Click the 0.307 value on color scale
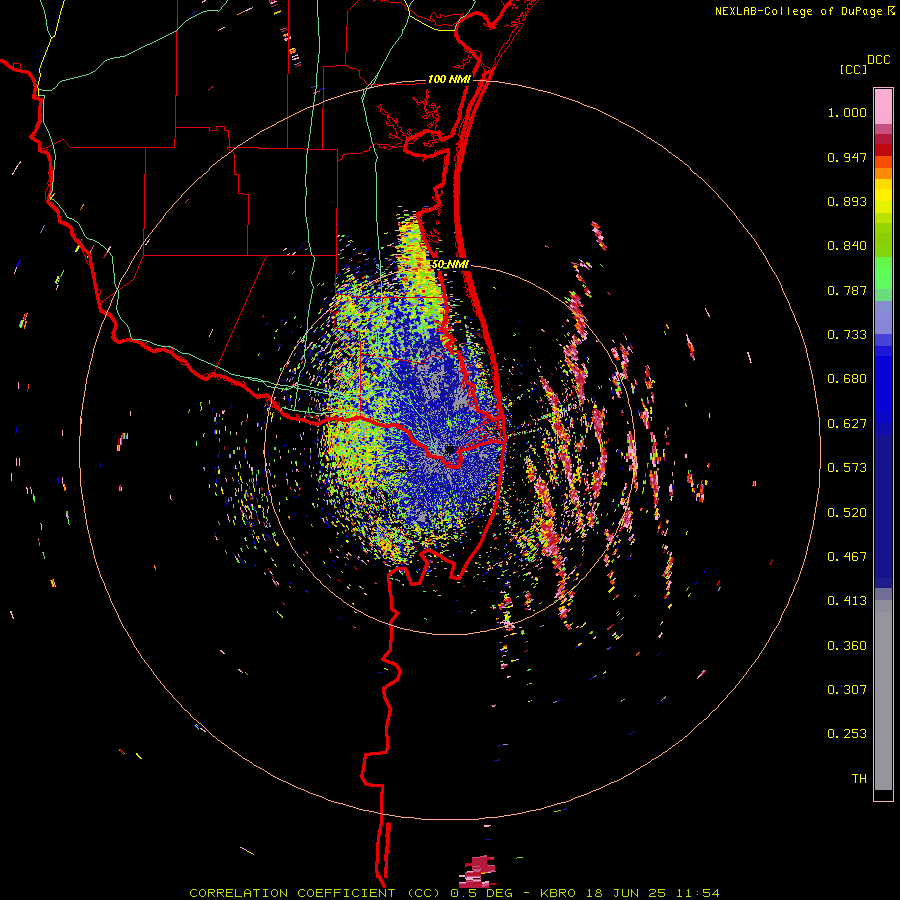This screenshot has width=900, height=900. 847,690
